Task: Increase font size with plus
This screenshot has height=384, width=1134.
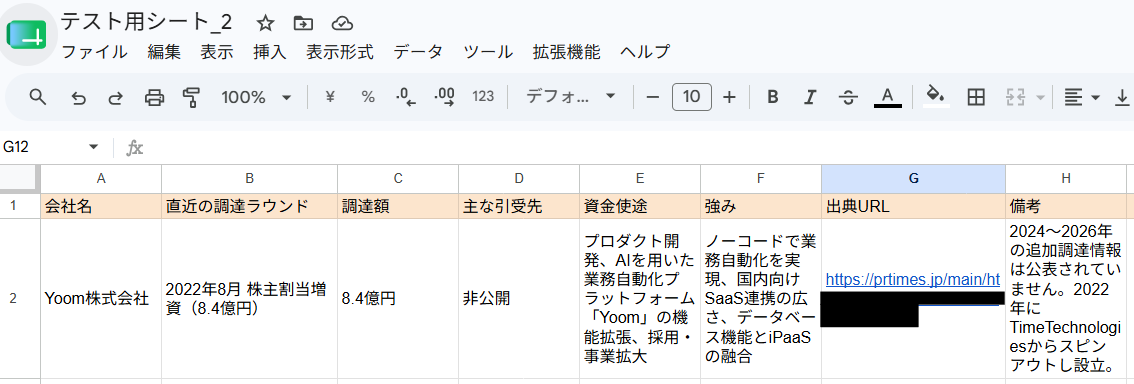Action: pos(729,97)
